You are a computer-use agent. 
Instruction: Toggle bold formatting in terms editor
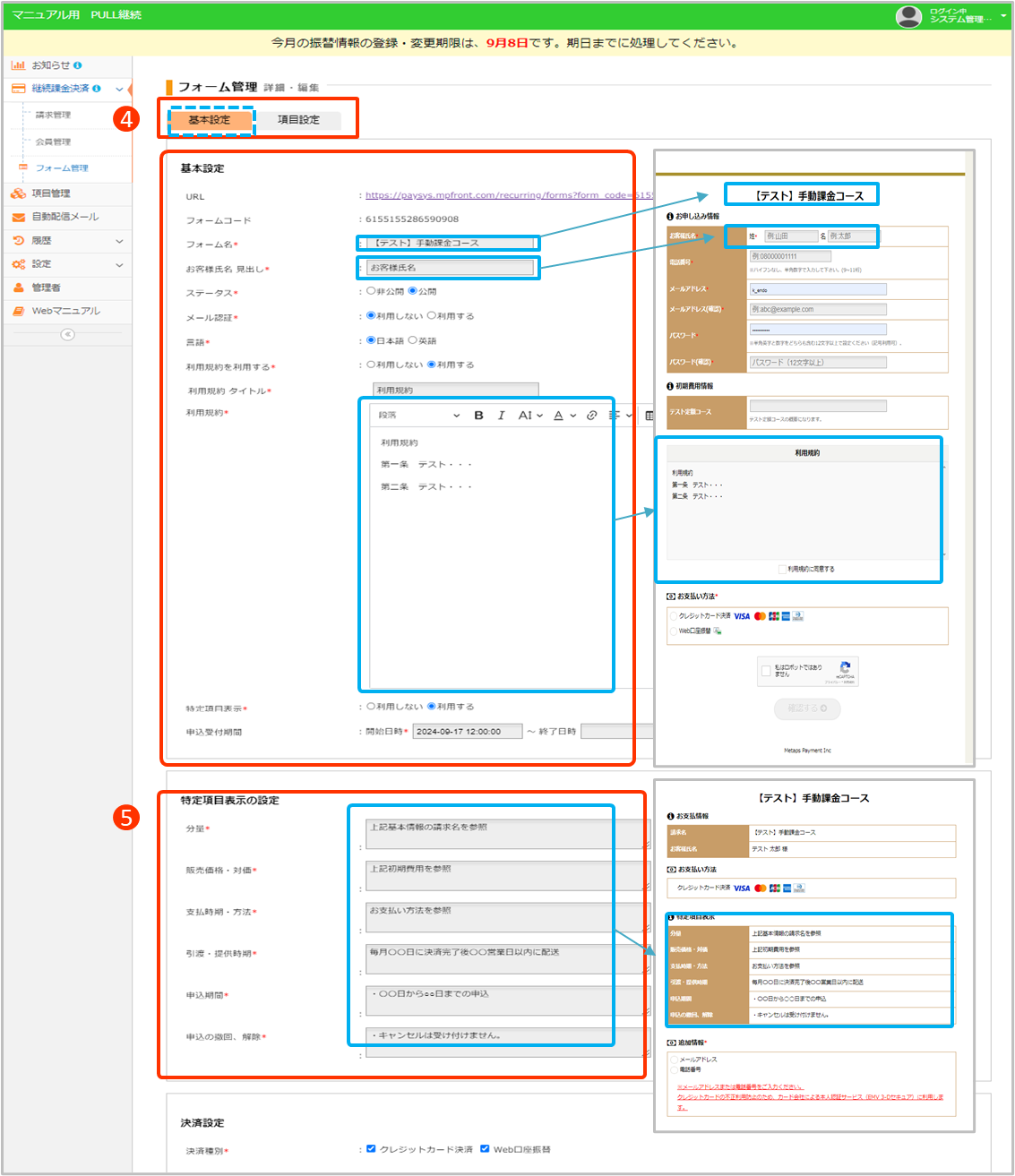tap(478, 416)
